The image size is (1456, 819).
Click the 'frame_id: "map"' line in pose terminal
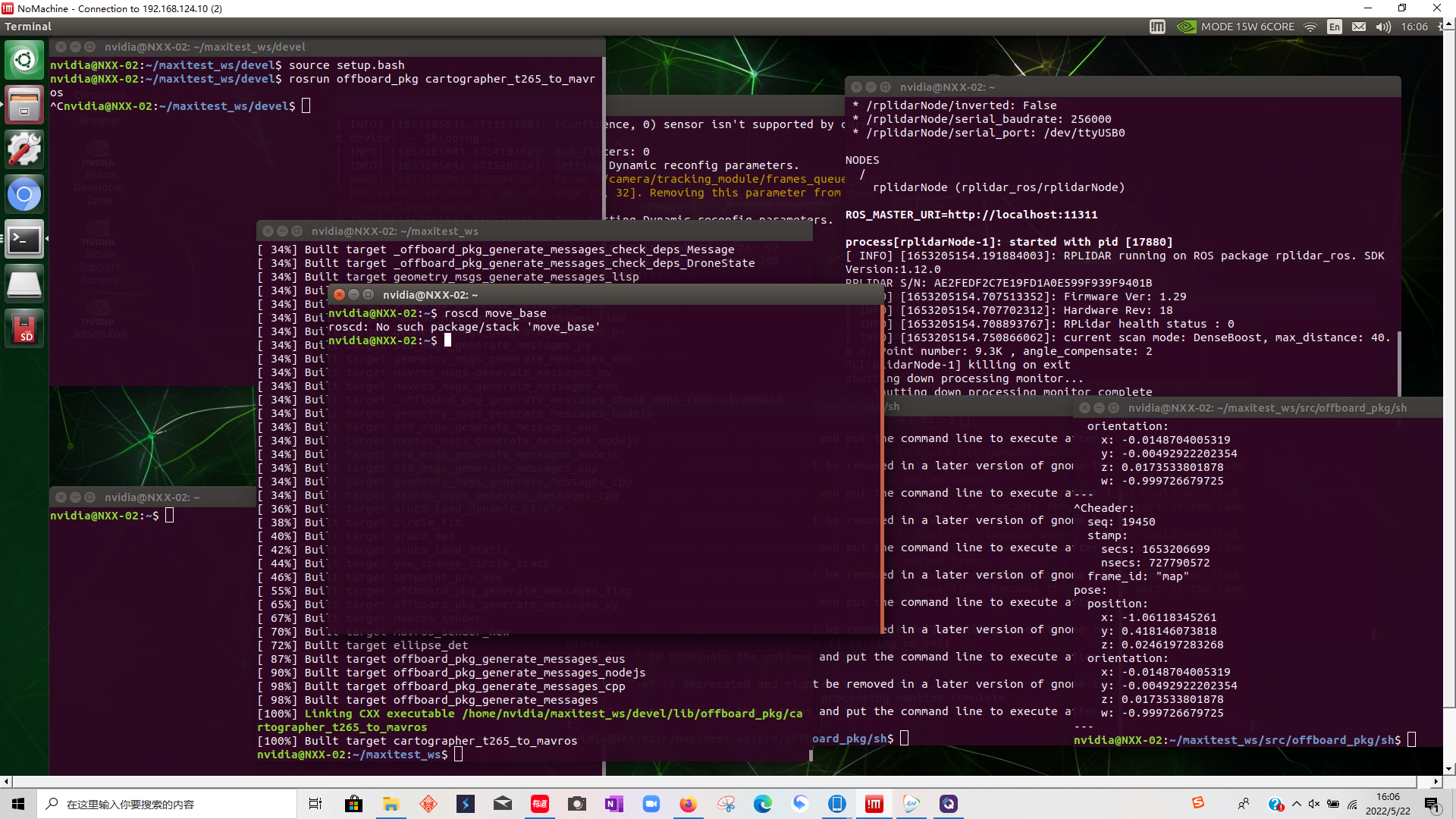pos(1137,576)
